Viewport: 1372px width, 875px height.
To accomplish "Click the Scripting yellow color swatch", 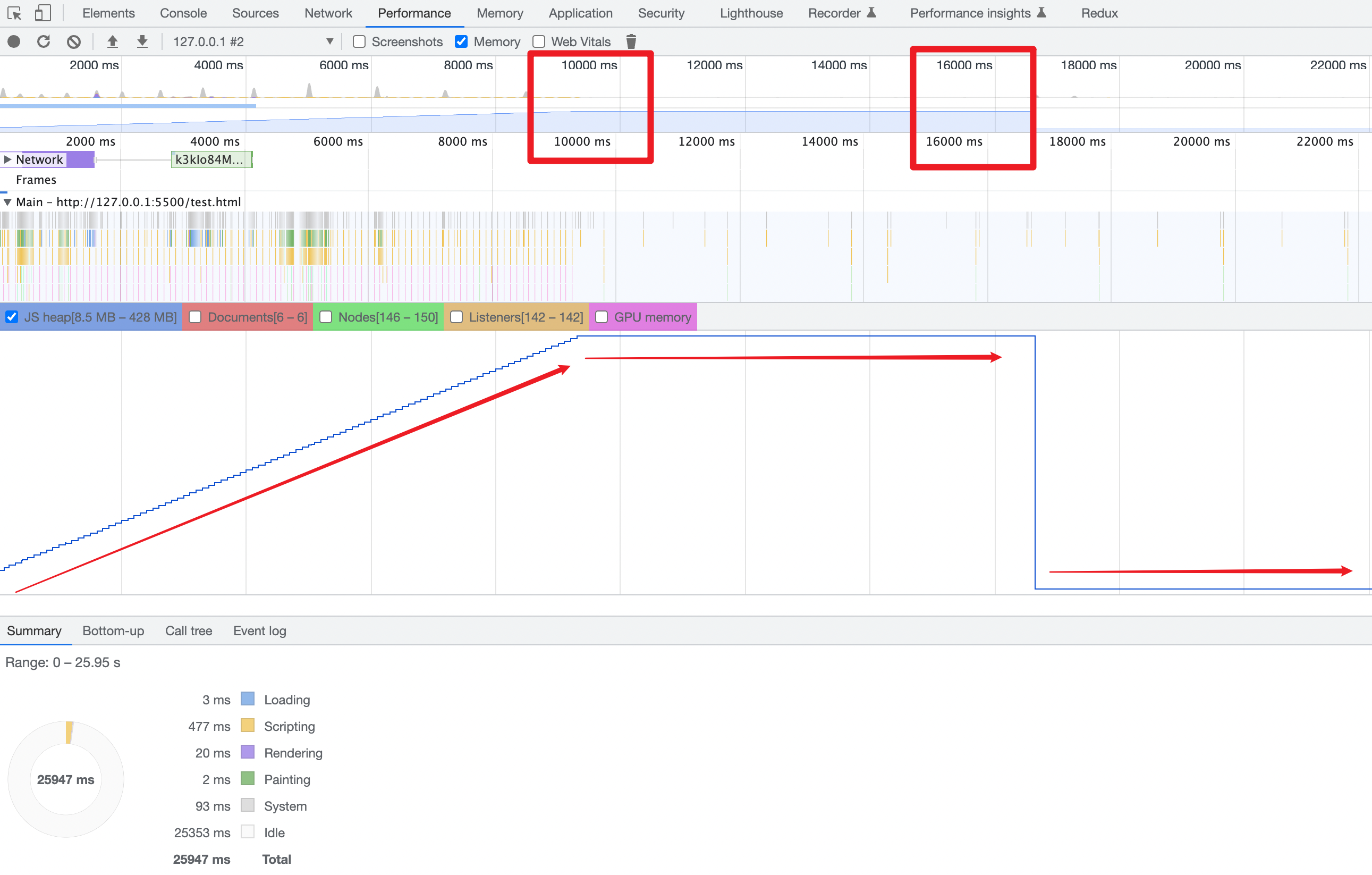I will 247,726.
